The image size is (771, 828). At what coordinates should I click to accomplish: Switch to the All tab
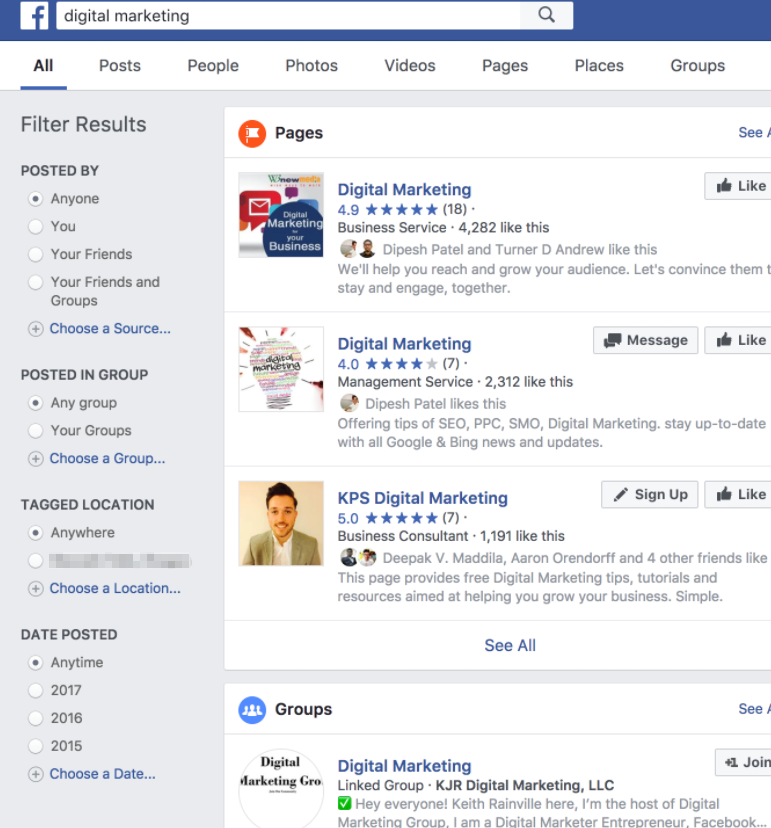(x=43, y=65)
